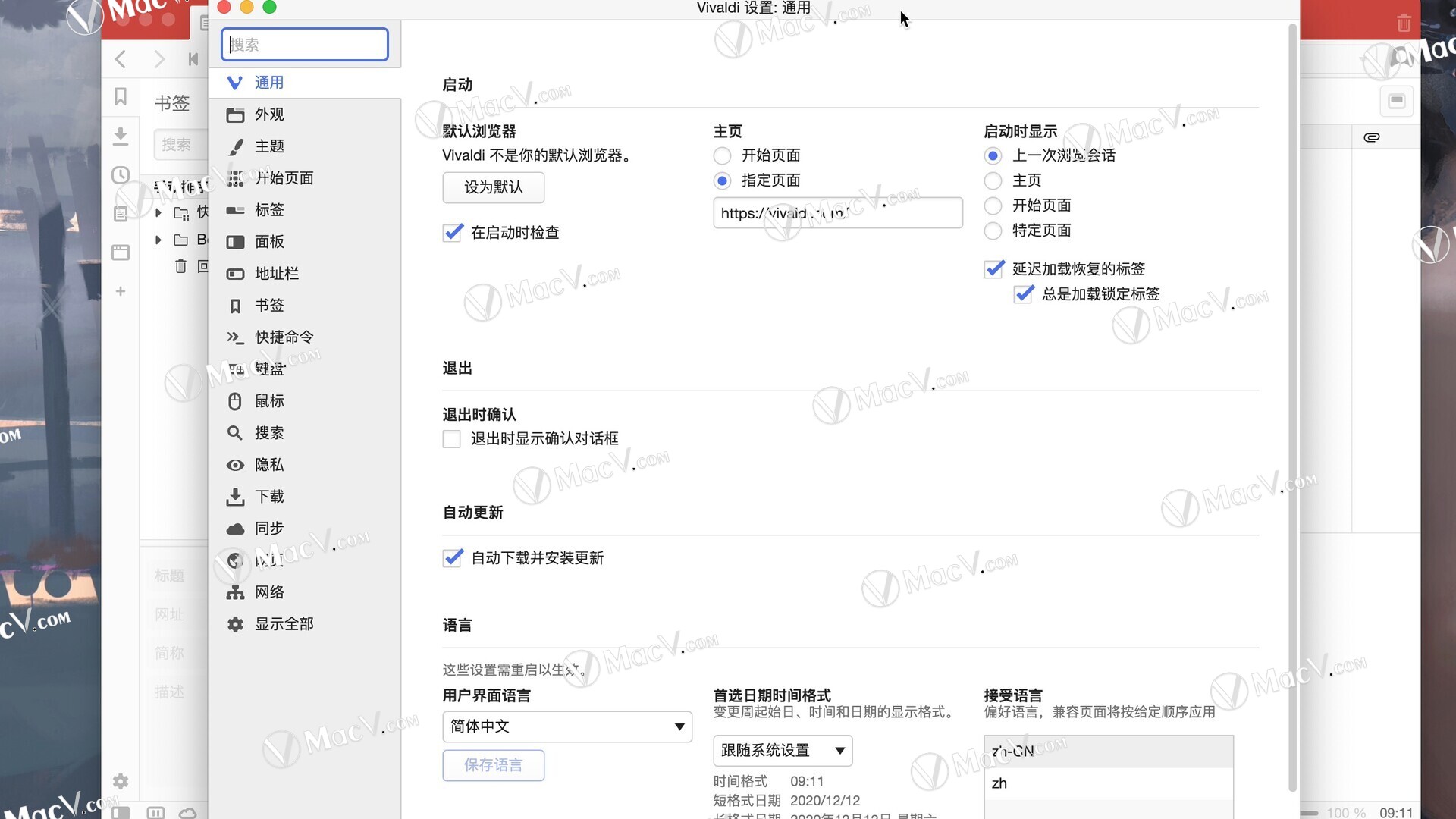Click the grid icon beside 开始页面

pyautogui.click(x=235, y=178)
